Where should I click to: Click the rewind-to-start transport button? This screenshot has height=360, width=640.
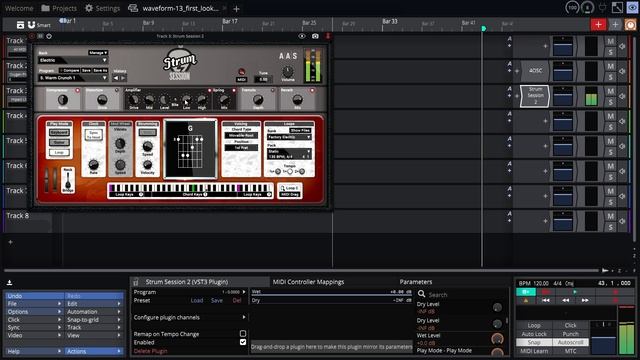545,300
